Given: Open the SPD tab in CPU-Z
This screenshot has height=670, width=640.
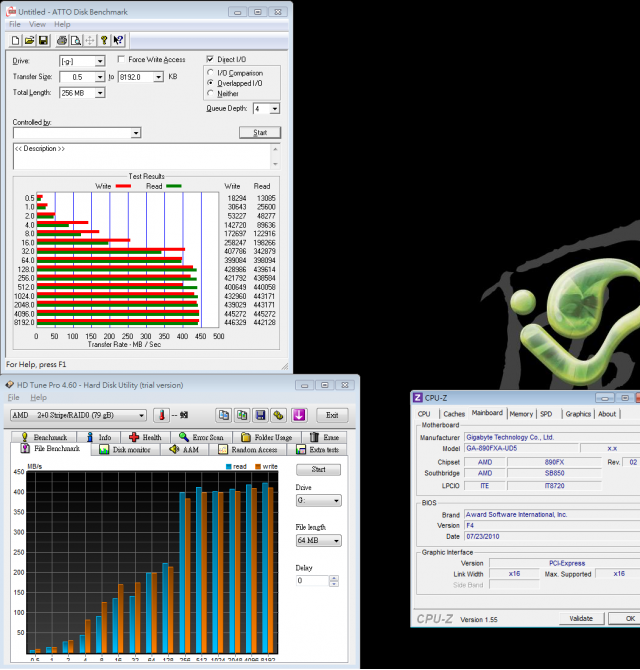Looking at the screenshot, I should 546,414.
